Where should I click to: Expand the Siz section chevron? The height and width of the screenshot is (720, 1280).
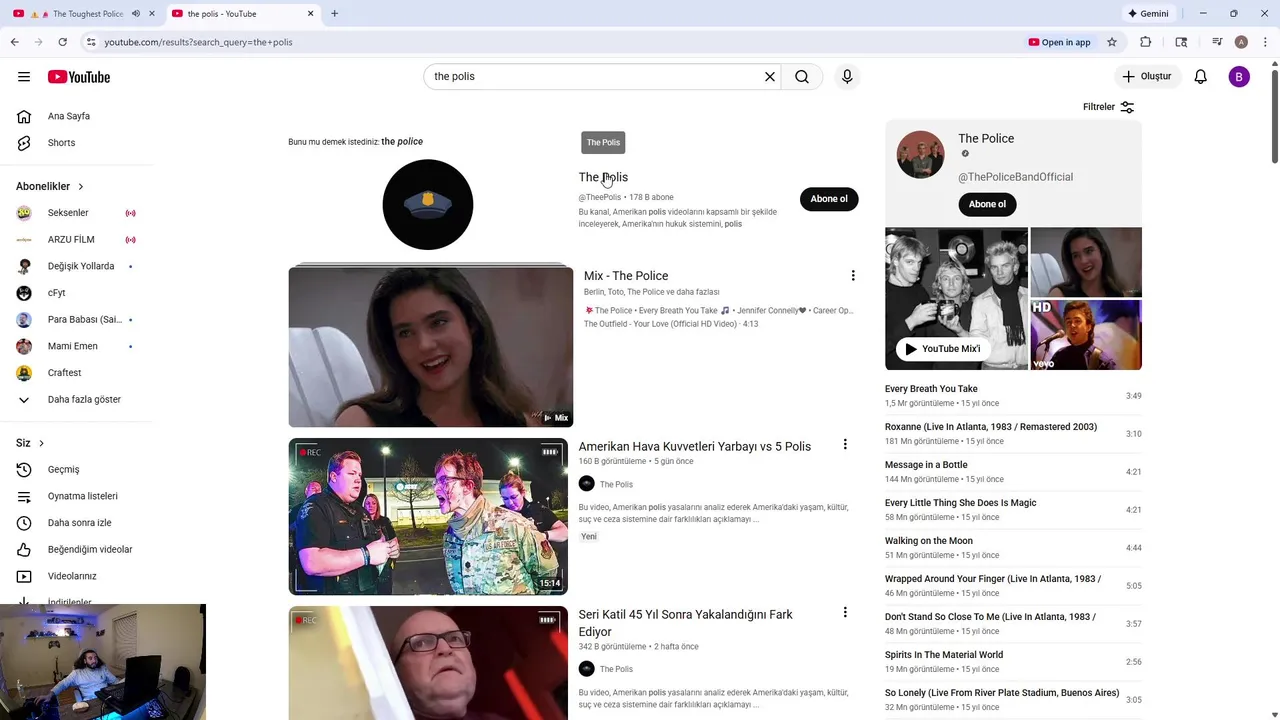[41, 443]
